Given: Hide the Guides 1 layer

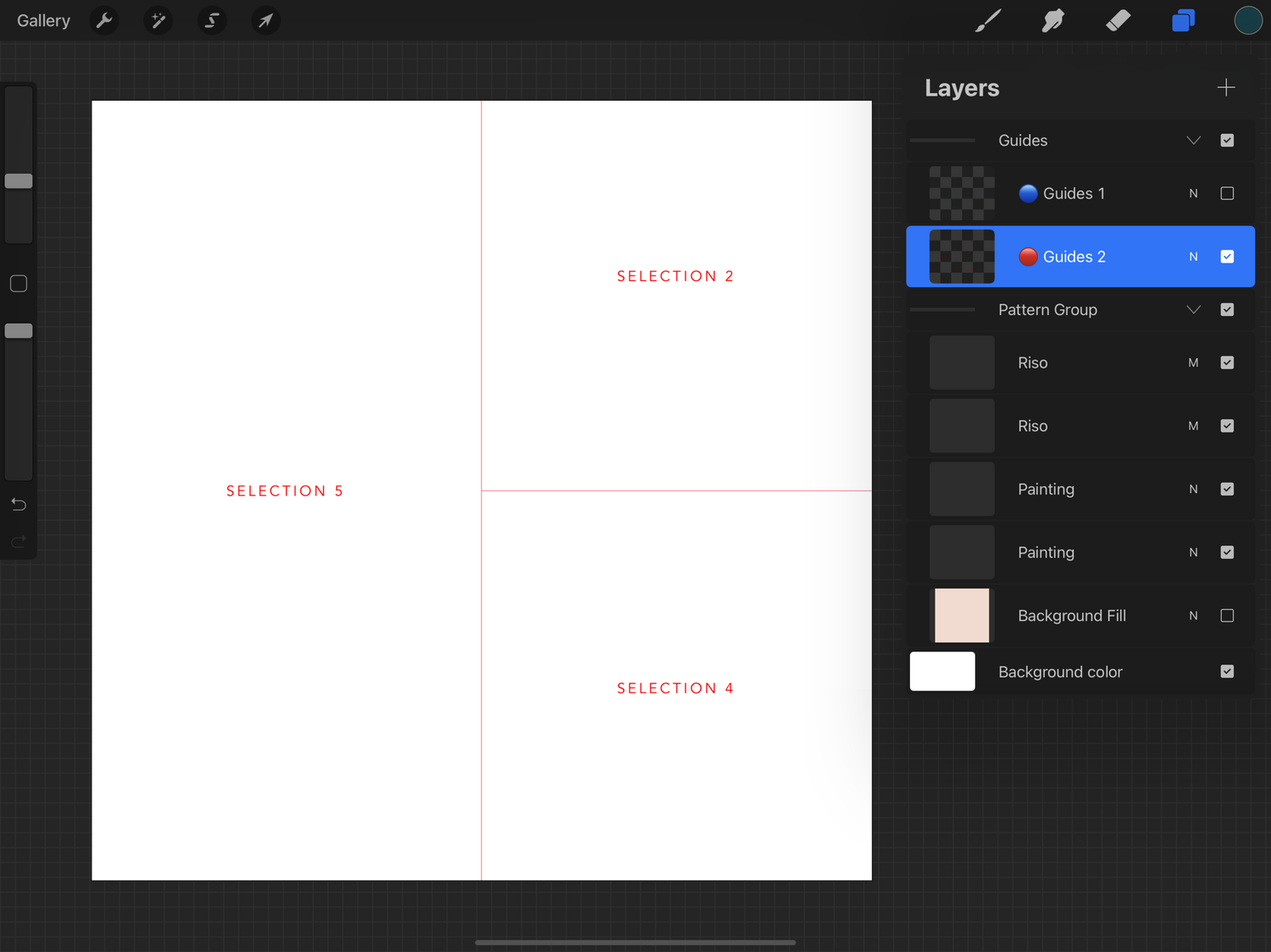Looking at the screenshot, I should pyautogui.click(x=1227, y=193).
